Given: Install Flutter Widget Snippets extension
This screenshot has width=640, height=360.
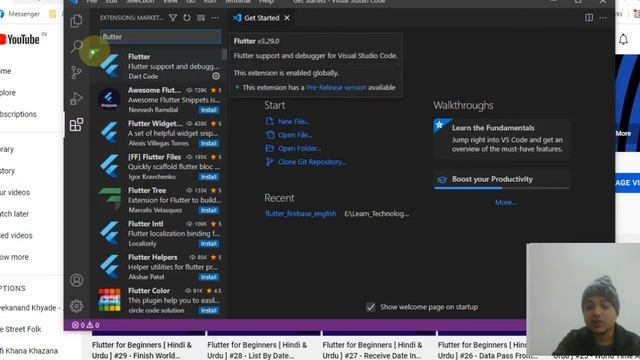Looking at the screenshot, I should [209, 143].
